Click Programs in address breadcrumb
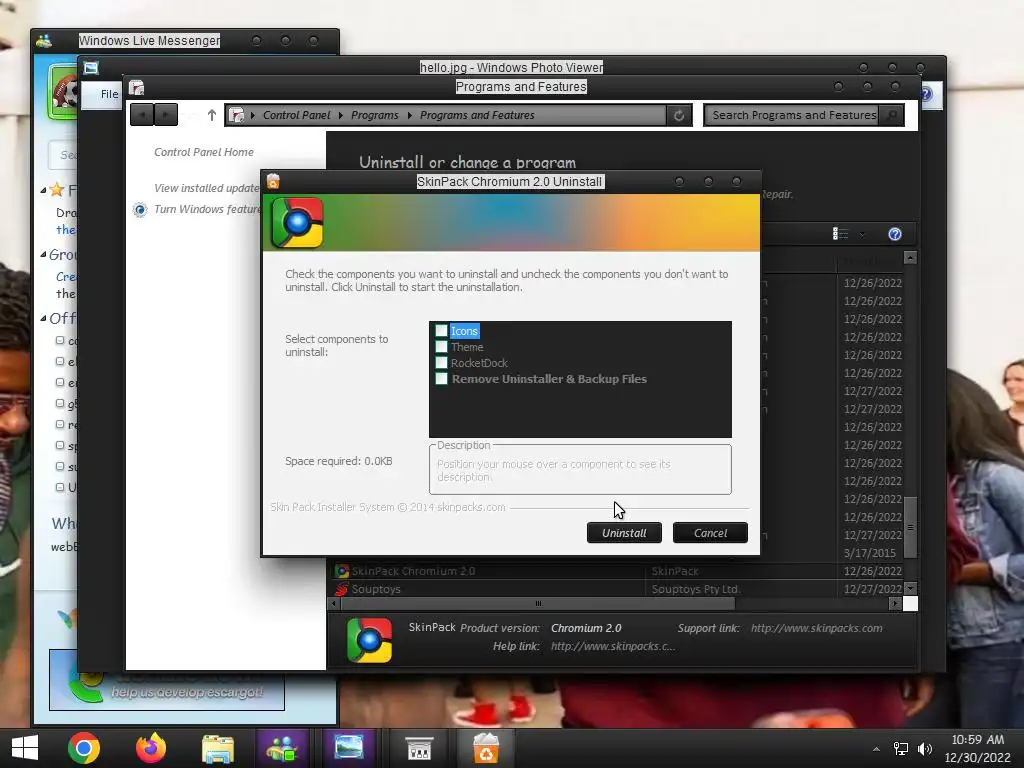The width and height of the screenshot is (1024, 768). point(374,115)
